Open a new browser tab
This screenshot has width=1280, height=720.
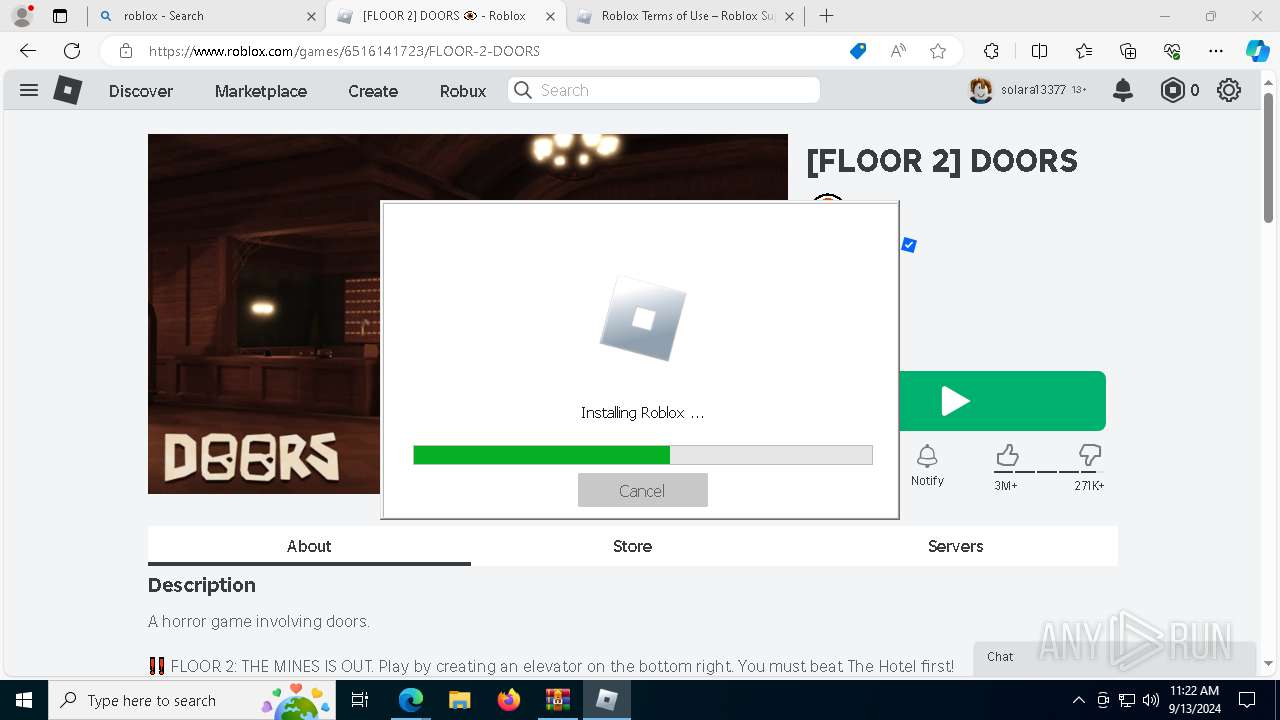826,16
